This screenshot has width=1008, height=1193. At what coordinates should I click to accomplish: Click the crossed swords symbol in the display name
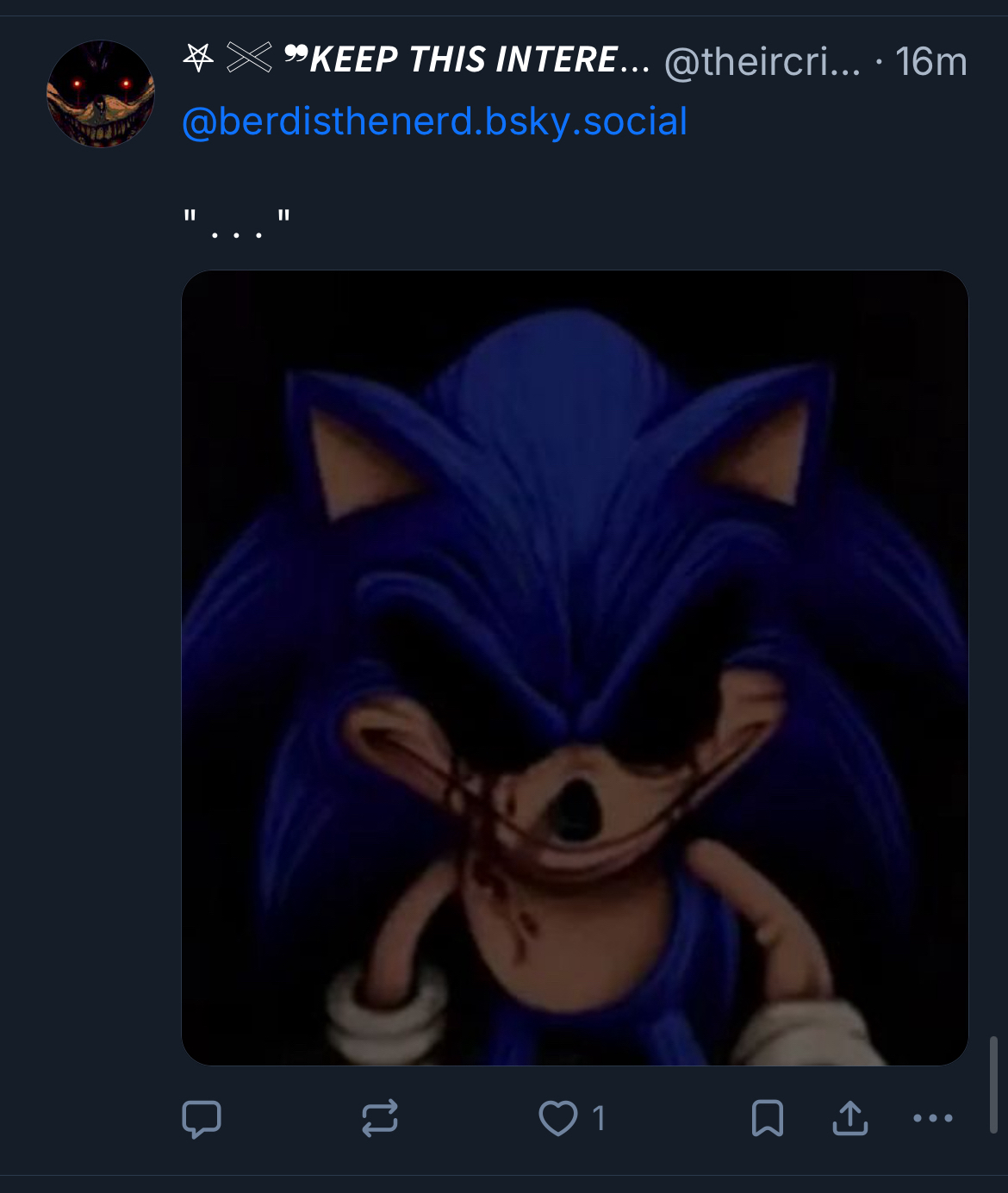(x=249, y=59)
